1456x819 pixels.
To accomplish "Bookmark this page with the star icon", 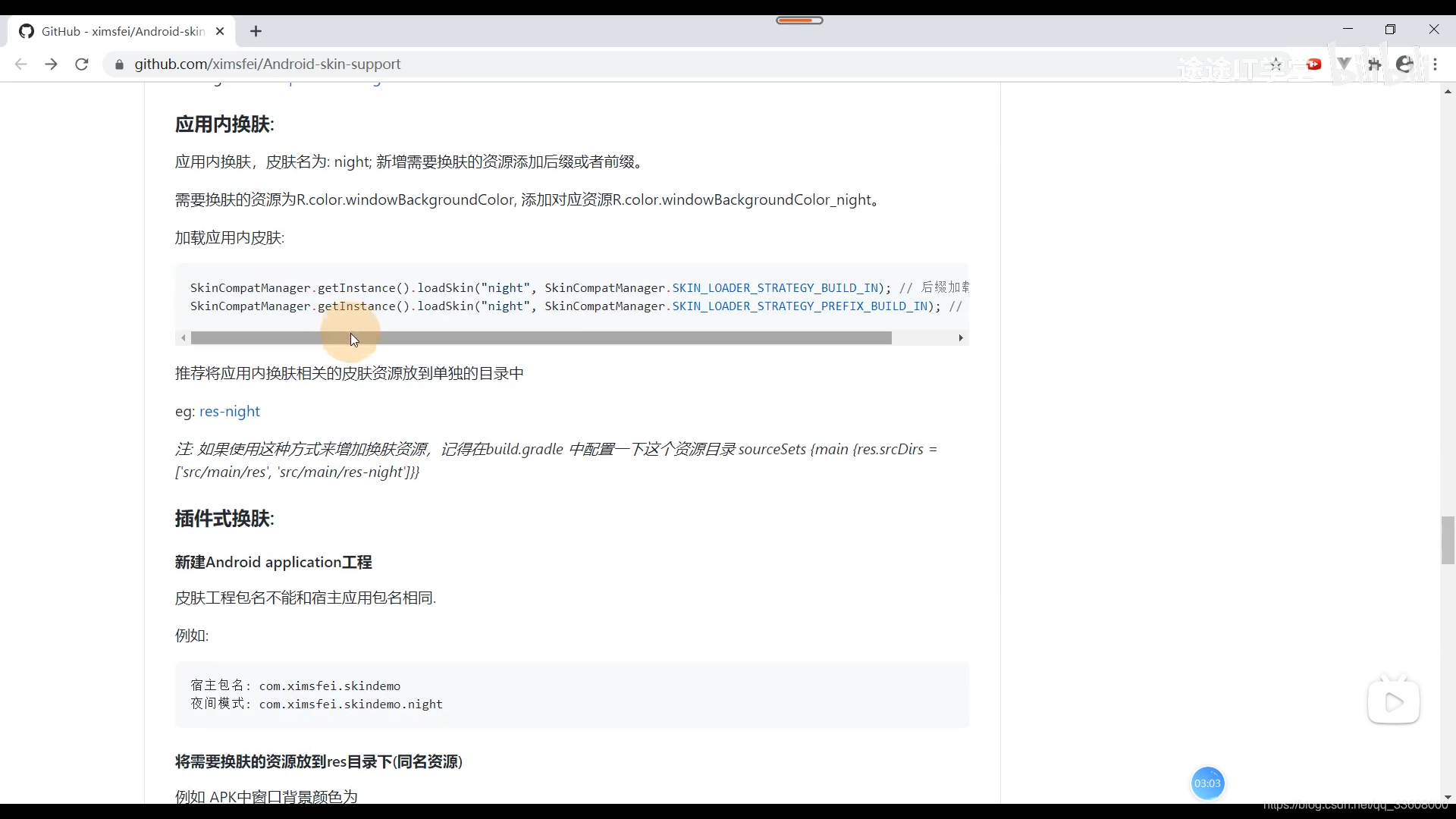I will pos(1276,64).
